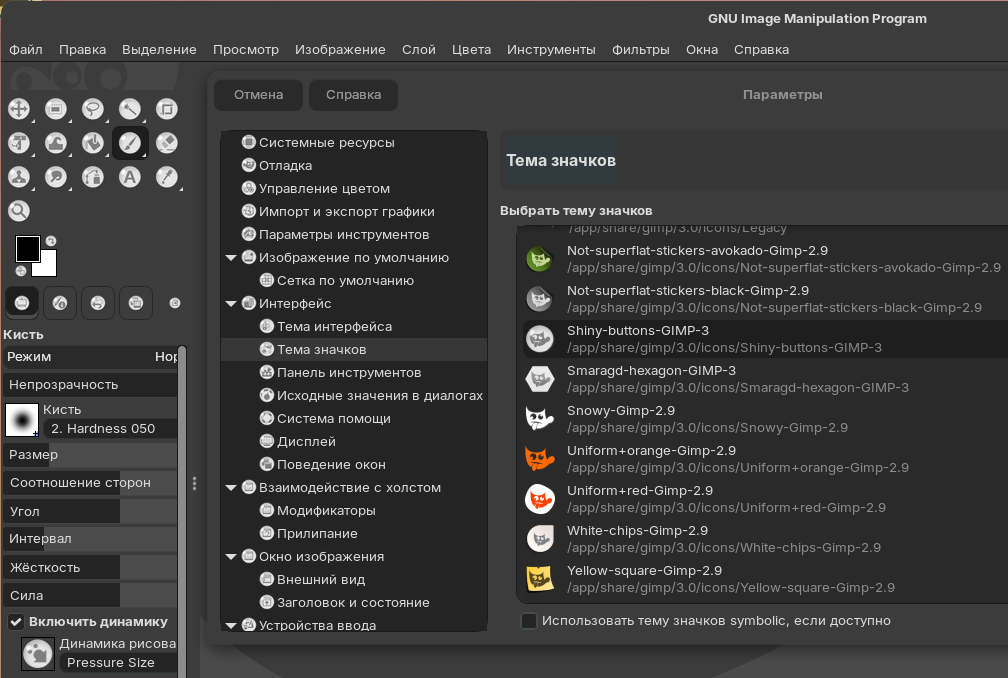Open the Файл menu
1008x678 pixels.
pyautogui.click(x=26, y=49)
